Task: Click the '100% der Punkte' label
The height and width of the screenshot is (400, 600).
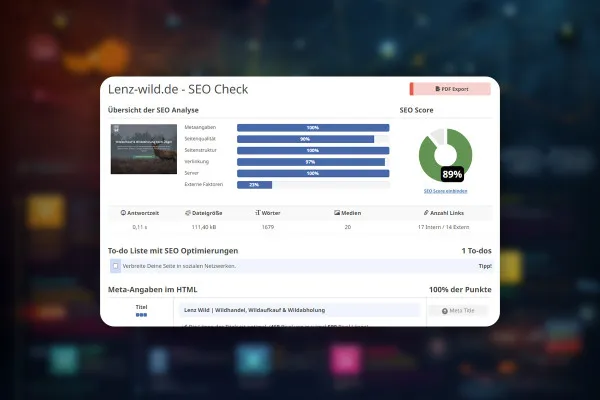Action: [460, 290]
